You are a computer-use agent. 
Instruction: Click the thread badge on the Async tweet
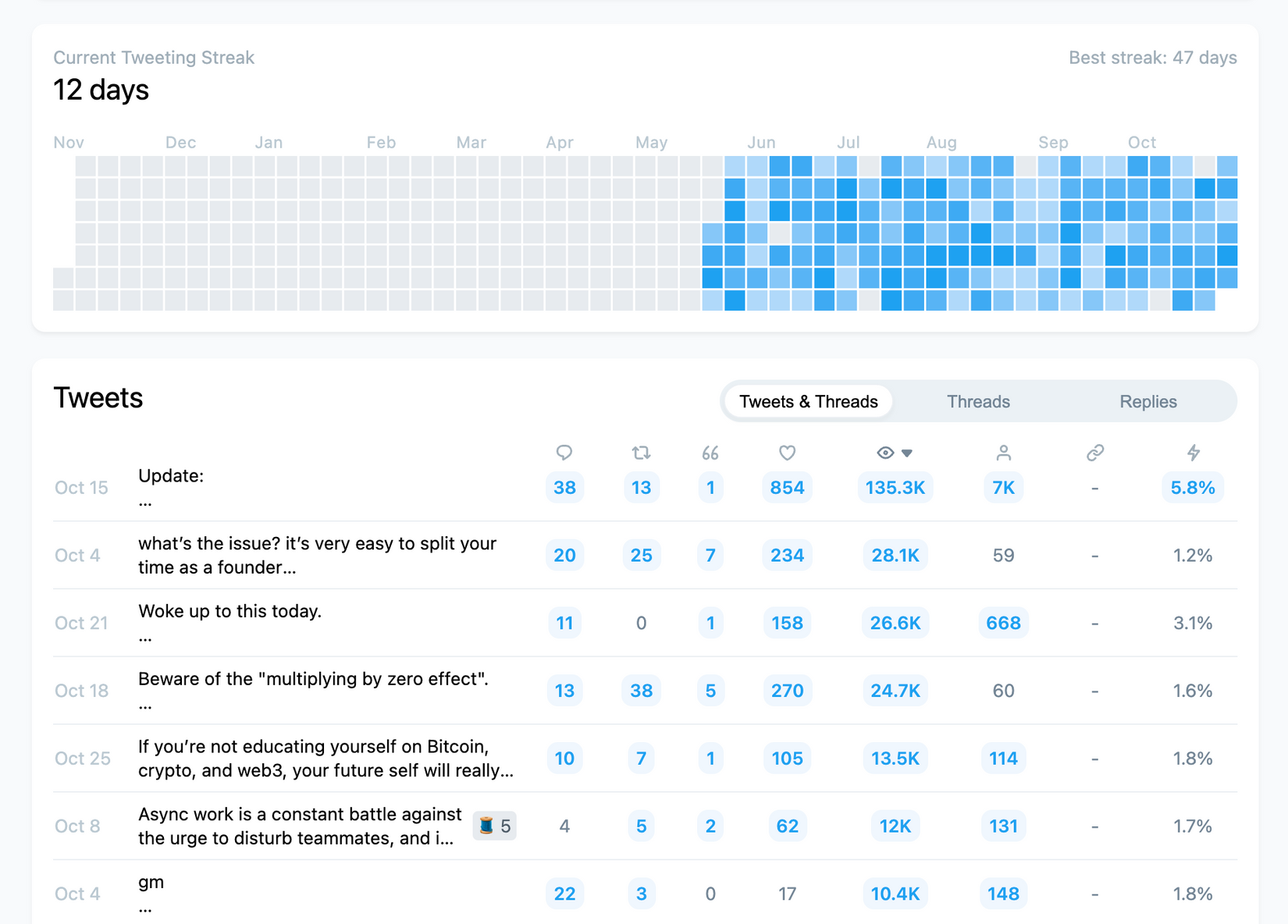pos(494,826)
